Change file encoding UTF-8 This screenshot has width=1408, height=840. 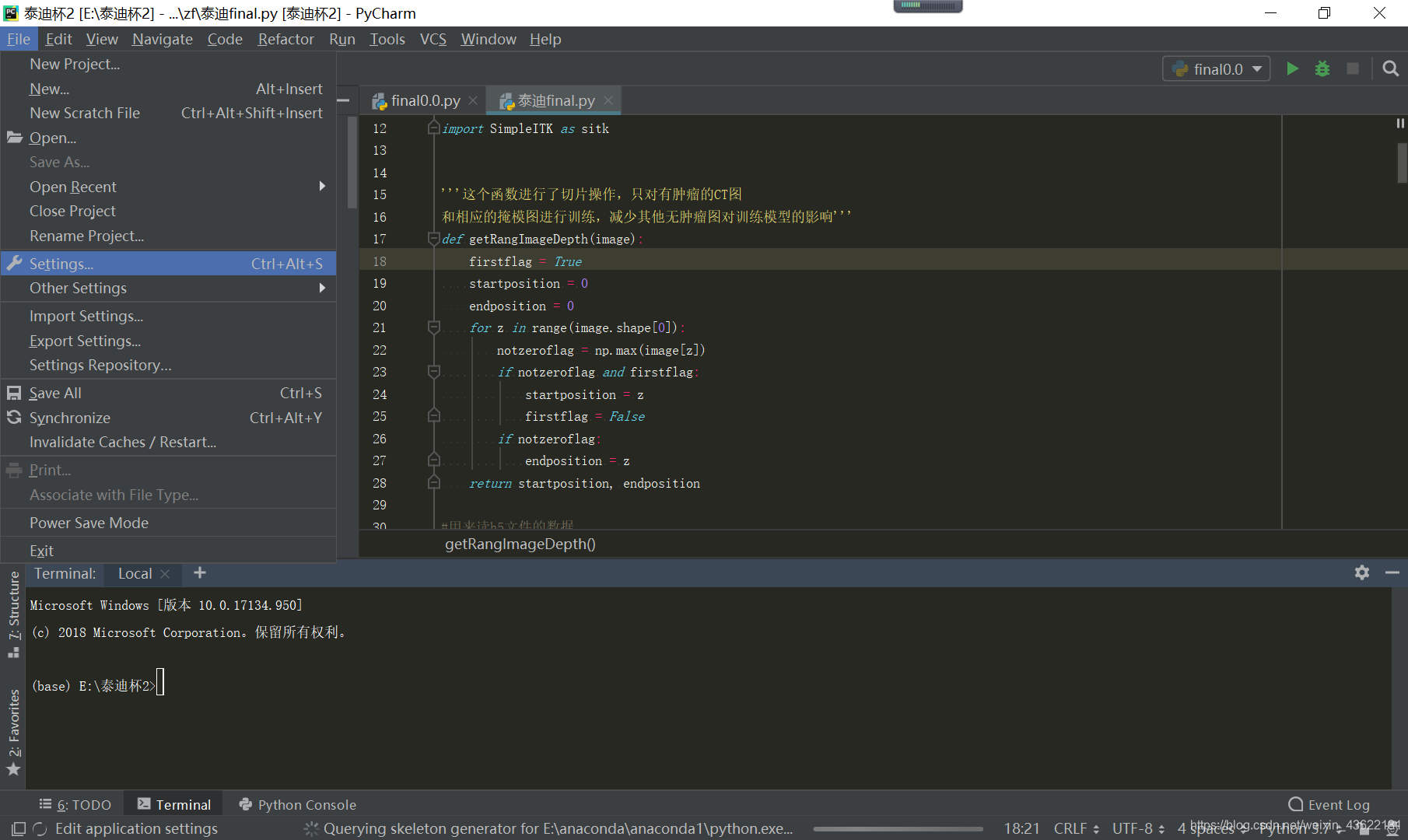(x=1138, y=829)
